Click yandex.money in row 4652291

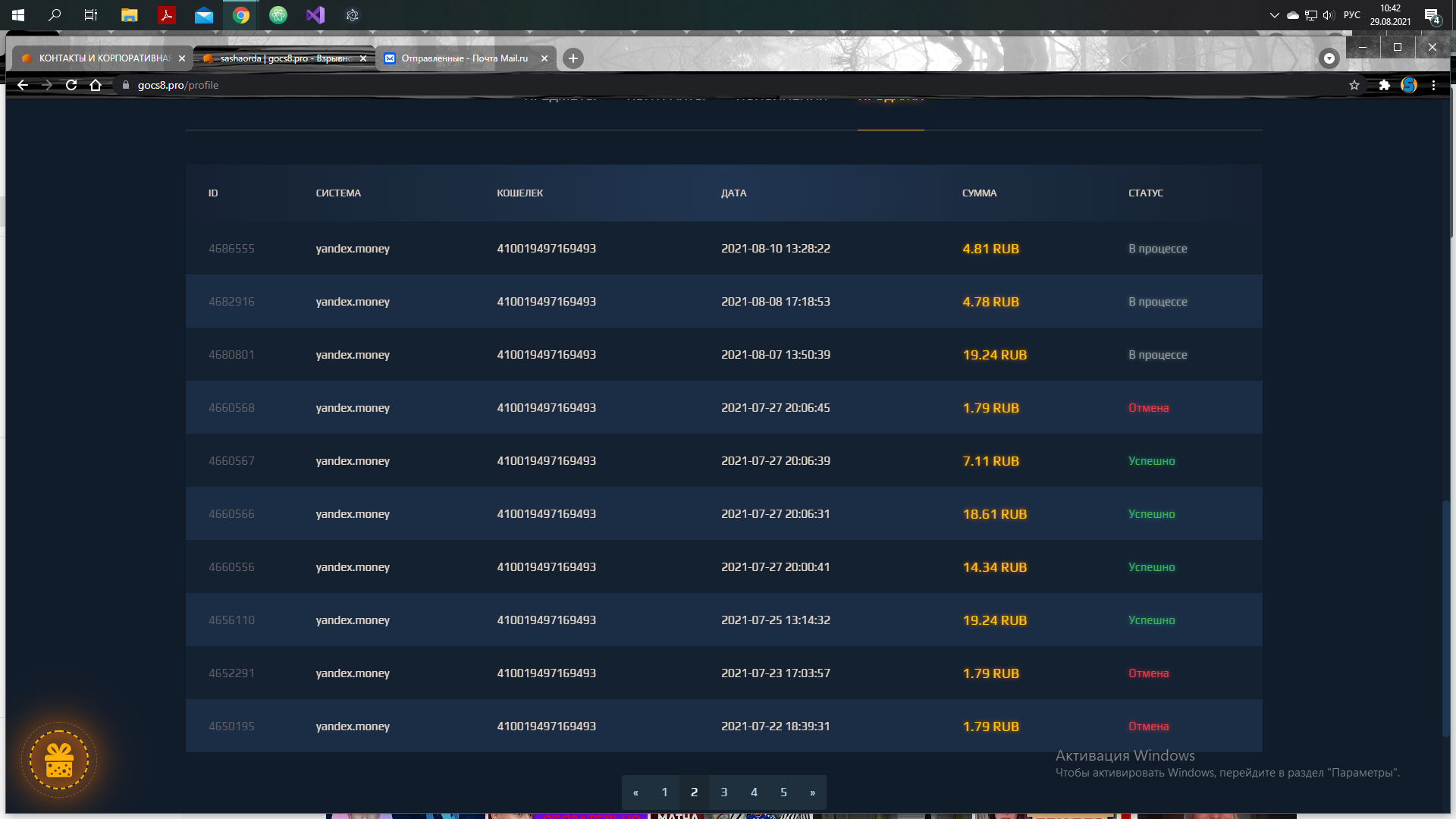point(353,673)
